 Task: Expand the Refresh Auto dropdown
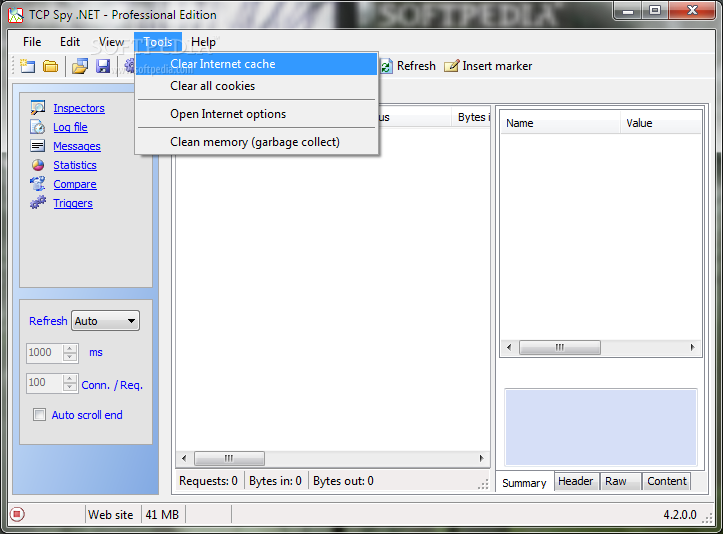pos(131,321)
